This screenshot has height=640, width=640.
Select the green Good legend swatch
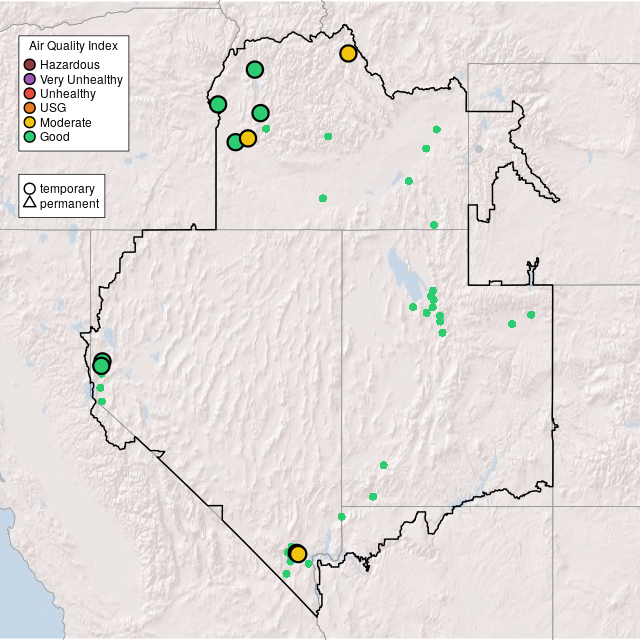click(x=30, y=136)
